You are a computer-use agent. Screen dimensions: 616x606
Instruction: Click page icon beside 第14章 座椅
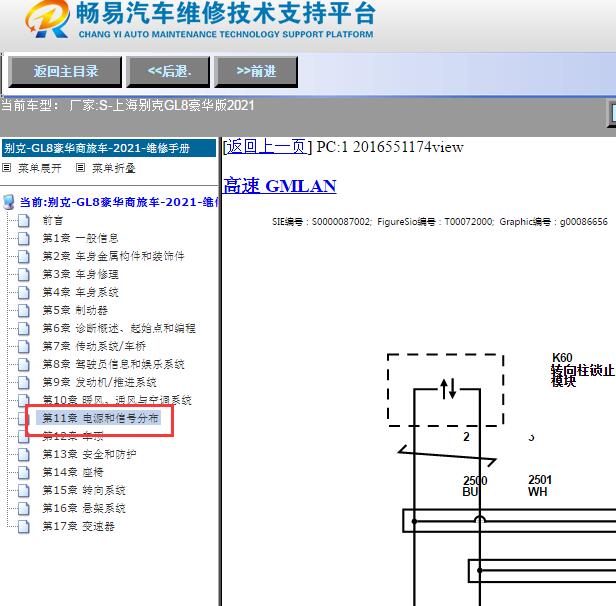click(x=24, y=473)
